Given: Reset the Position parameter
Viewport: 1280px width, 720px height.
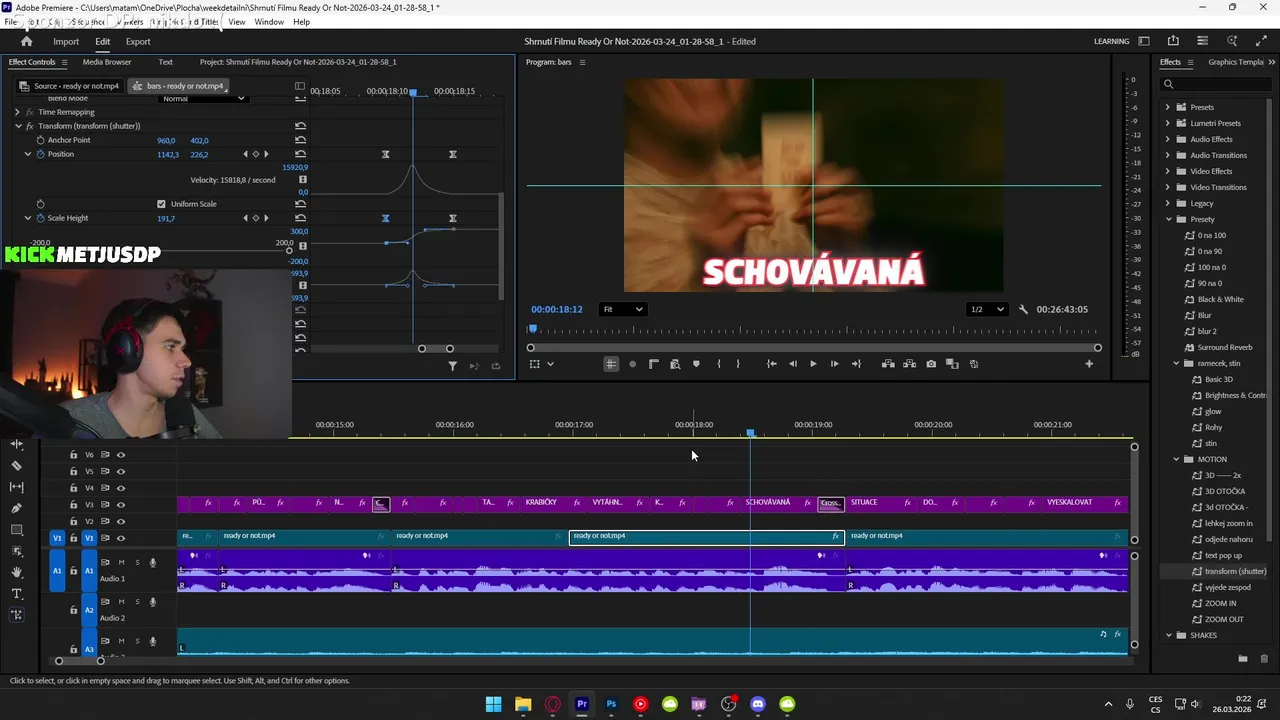Looking at the screenshot, I should pyautogui.click(x=300, y=154).
